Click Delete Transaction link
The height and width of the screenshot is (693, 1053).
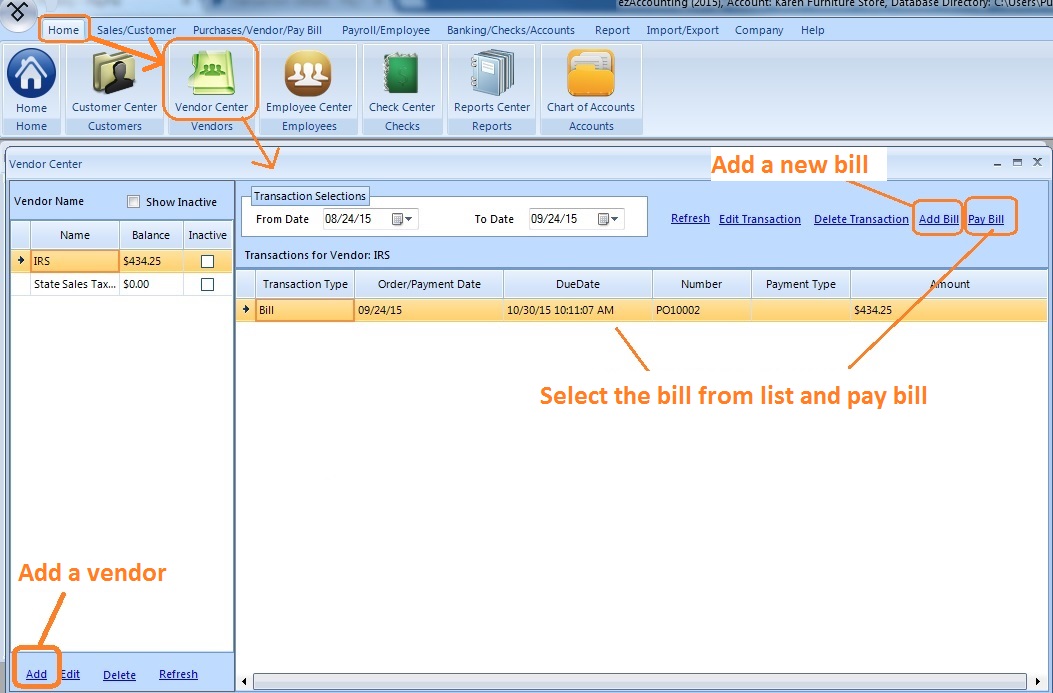[861, 219]
